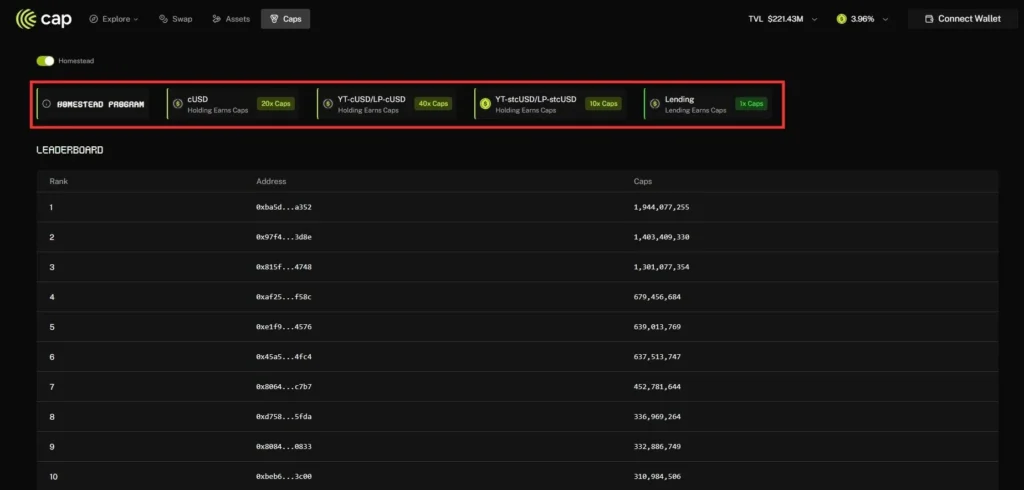Image resolution: width=1024 pixels, height=490 pixels.
Task: Open the YT-stcUSD/LP-stcUSD card
Action: pyautogui.click(x=550, y=104)
